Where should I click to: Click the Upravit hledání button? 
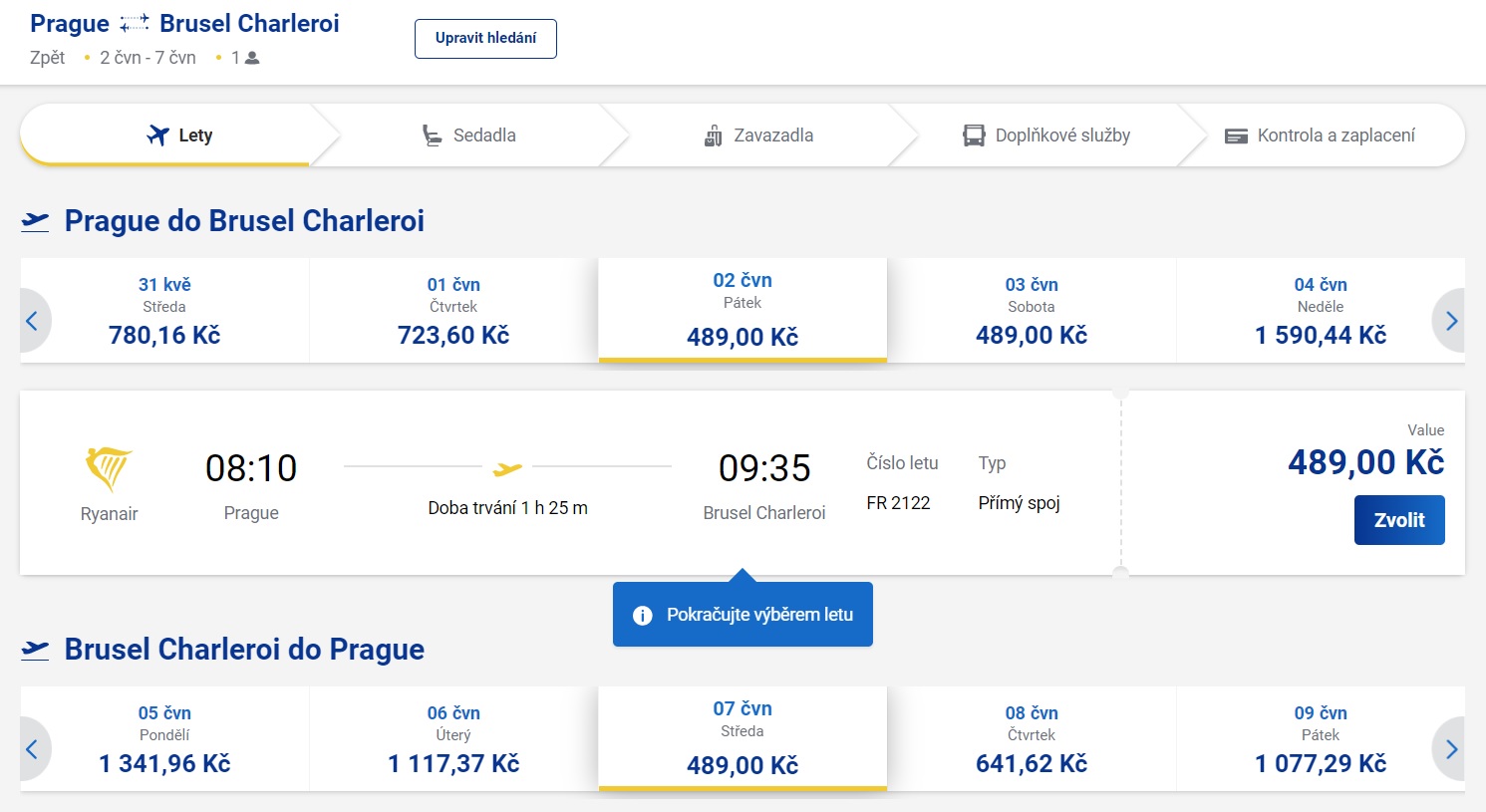(x=485, y=39)
